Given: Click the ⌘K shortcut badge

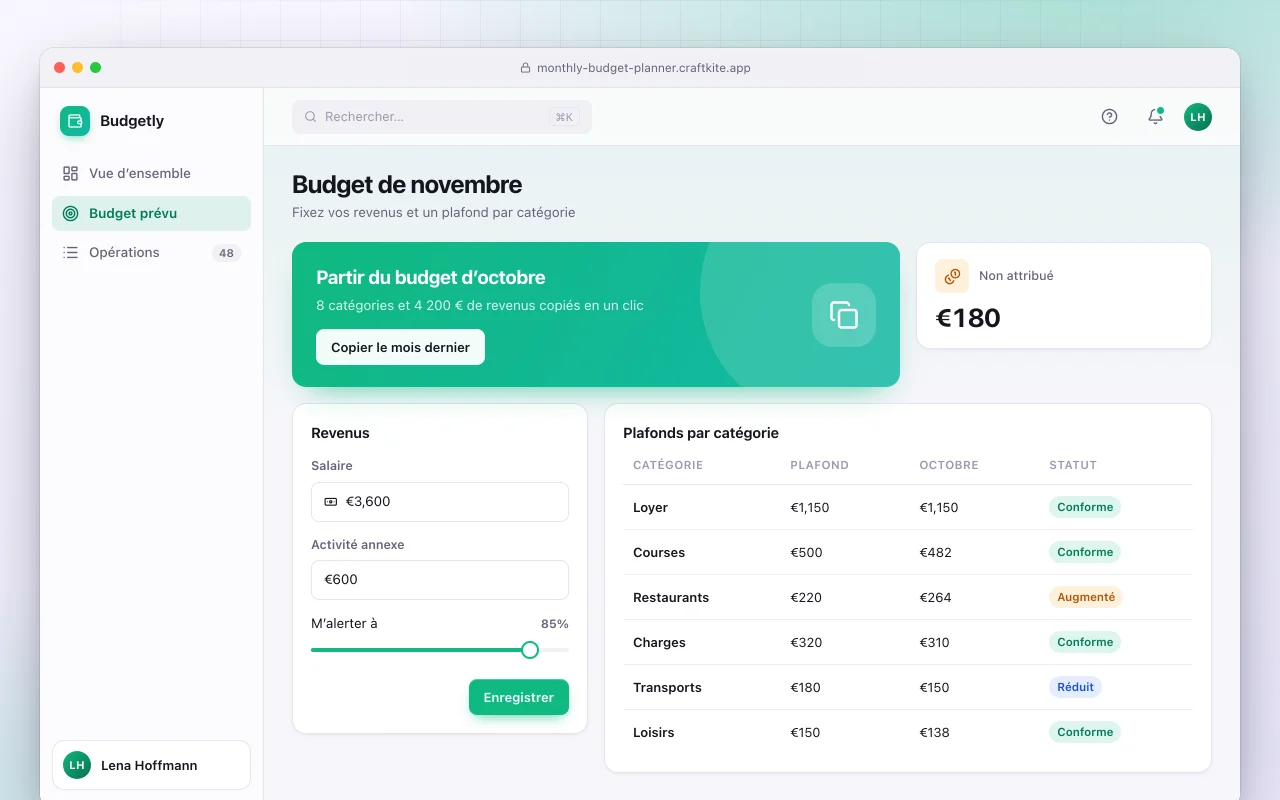Looking at the screenshot, I should (x=564, y=117).
